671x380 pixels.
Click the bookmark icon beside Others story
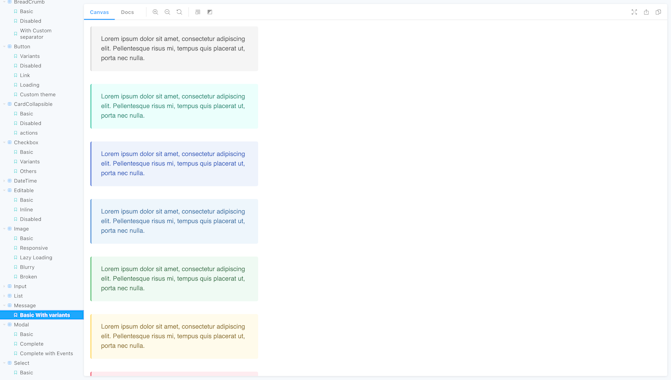tap(15, 171)
